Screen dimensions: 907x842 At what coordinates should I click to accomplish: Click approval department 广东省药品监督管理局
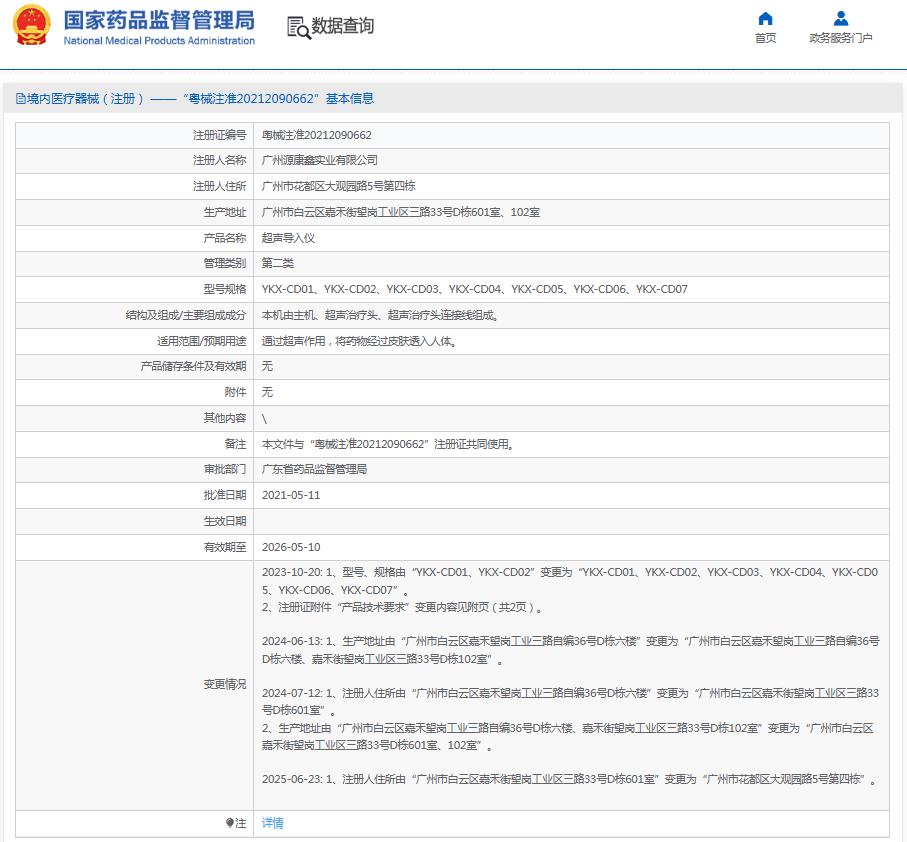click(x=314, y=469)
